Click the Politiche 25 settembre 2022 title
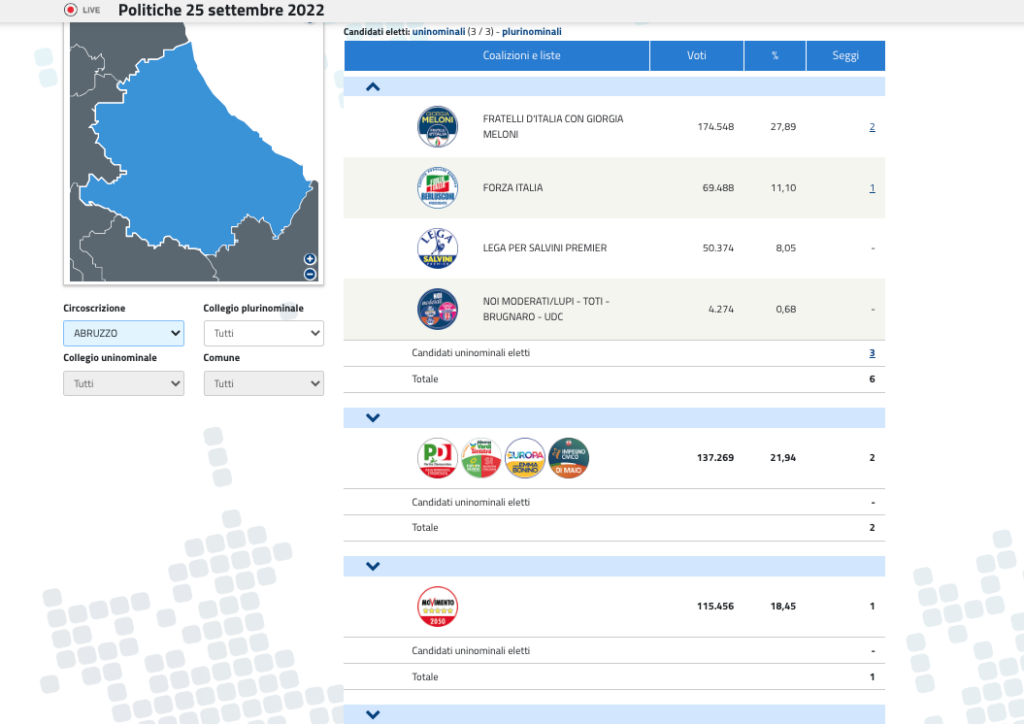Image resolution: width=1024 pixels, height=724 pixels. 221,10
